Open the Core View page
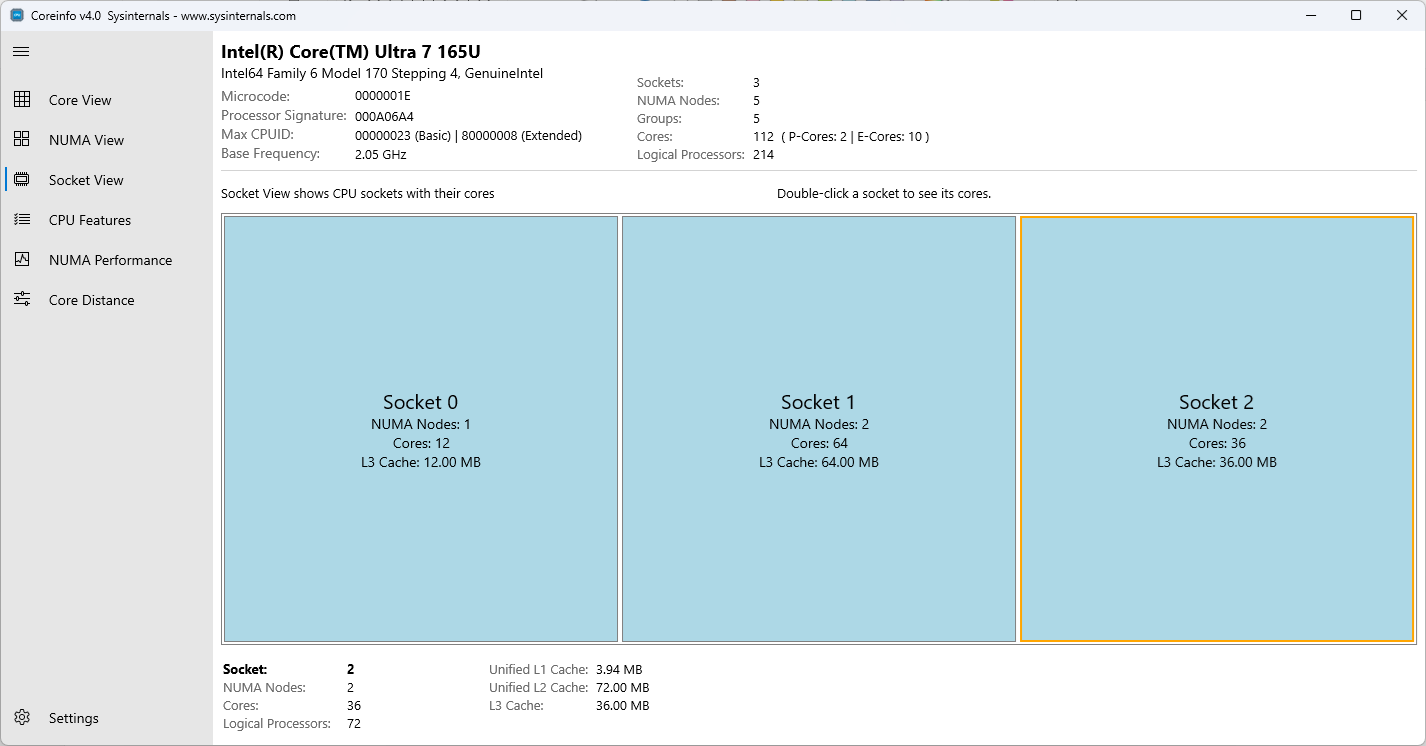The height and width of the screenshot is (746, 1426). 80,99
